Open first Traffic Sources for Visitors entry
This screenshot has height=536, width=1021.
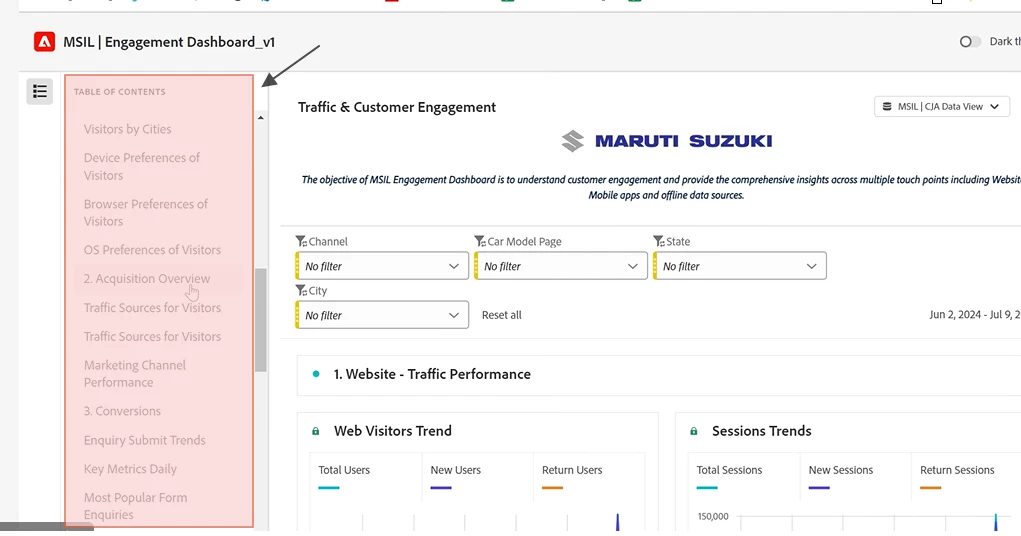click(152, 307)
